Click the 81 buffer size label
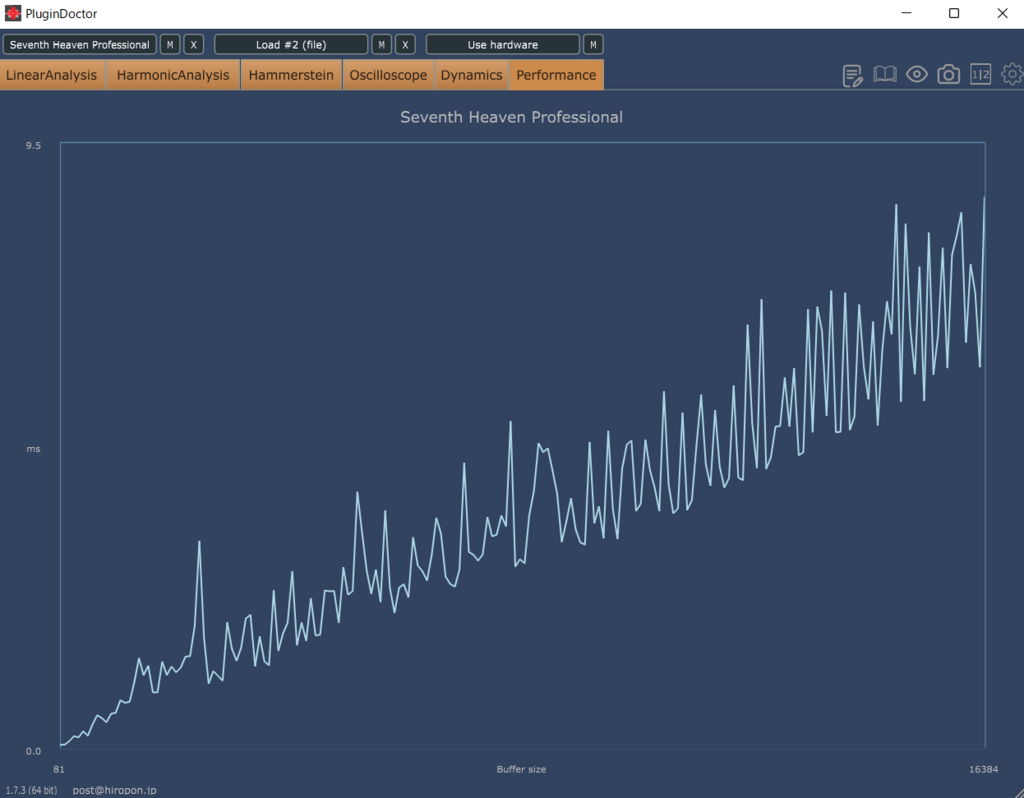 coord(59,769)
